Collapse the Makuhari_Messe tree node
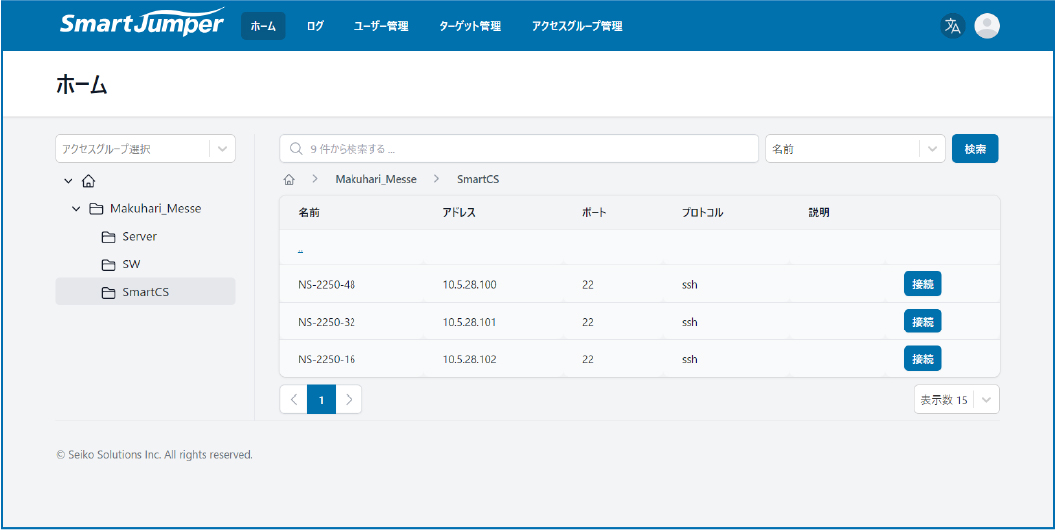 pyautogui.click(x=75, y=209)
